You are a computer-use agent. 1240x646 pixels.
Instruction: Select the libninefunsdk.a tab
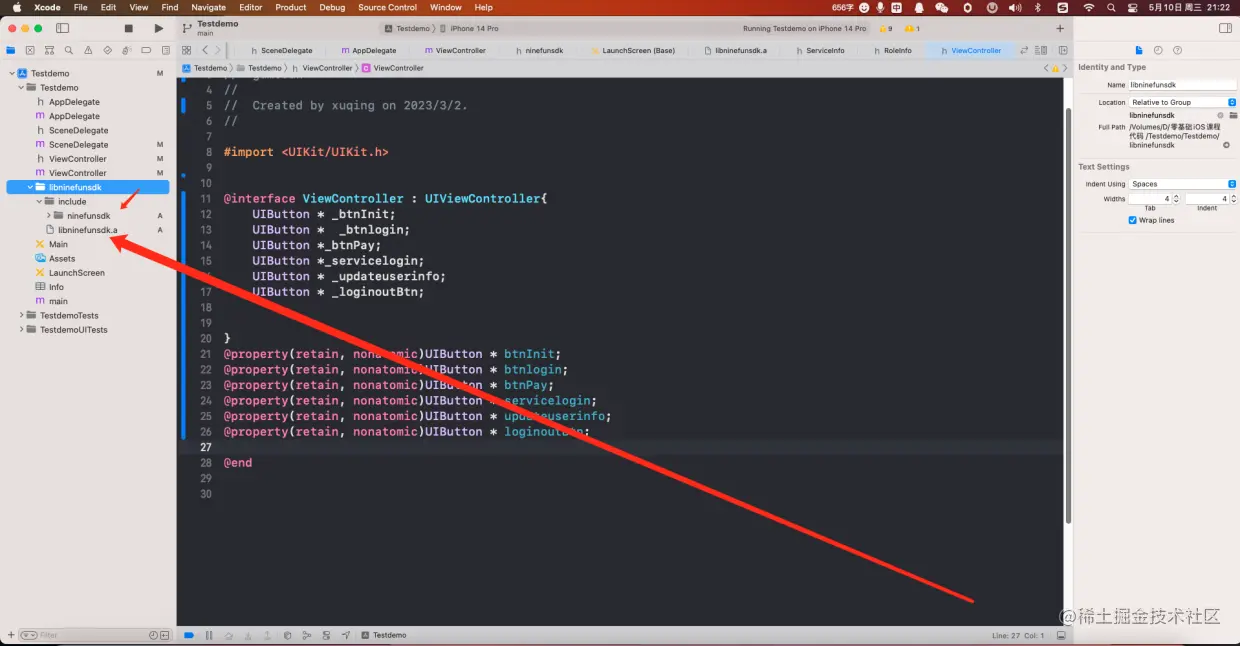[736, 50]
